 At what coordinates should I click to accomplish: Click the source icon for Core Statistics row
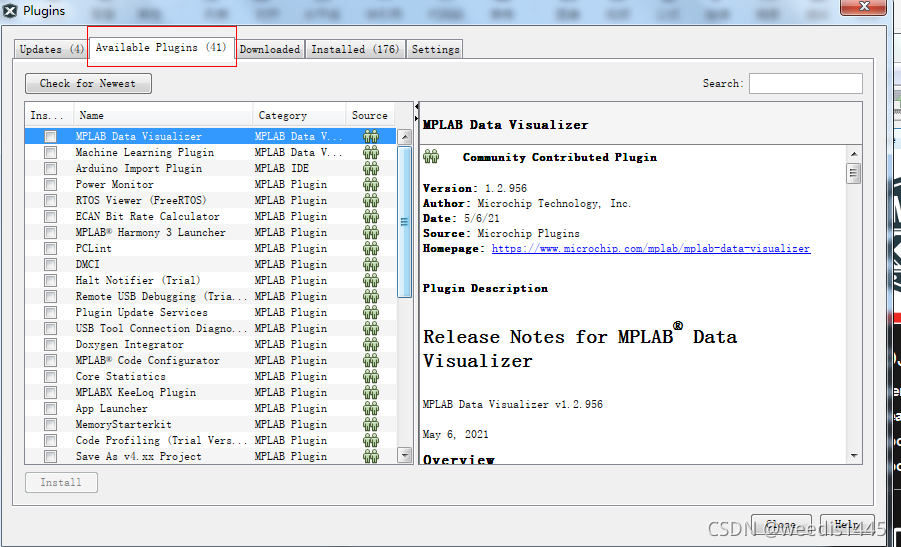coord(371,377)
